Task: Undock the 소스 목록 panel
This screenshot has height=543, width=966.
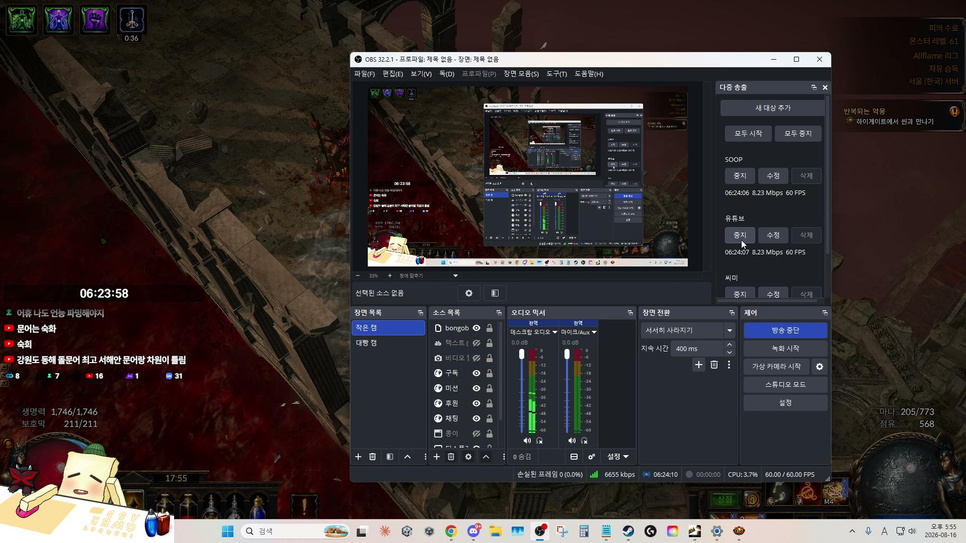Action: pos(499,313)
